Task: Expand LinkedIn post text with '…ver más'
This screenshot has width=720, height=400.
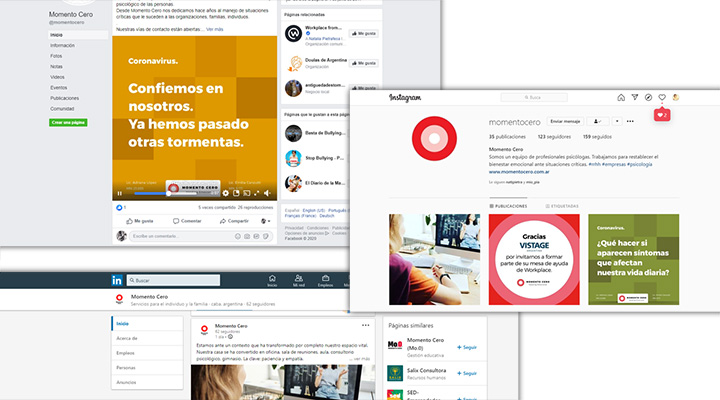Action: pyautogui.click(x=360, y=359)
